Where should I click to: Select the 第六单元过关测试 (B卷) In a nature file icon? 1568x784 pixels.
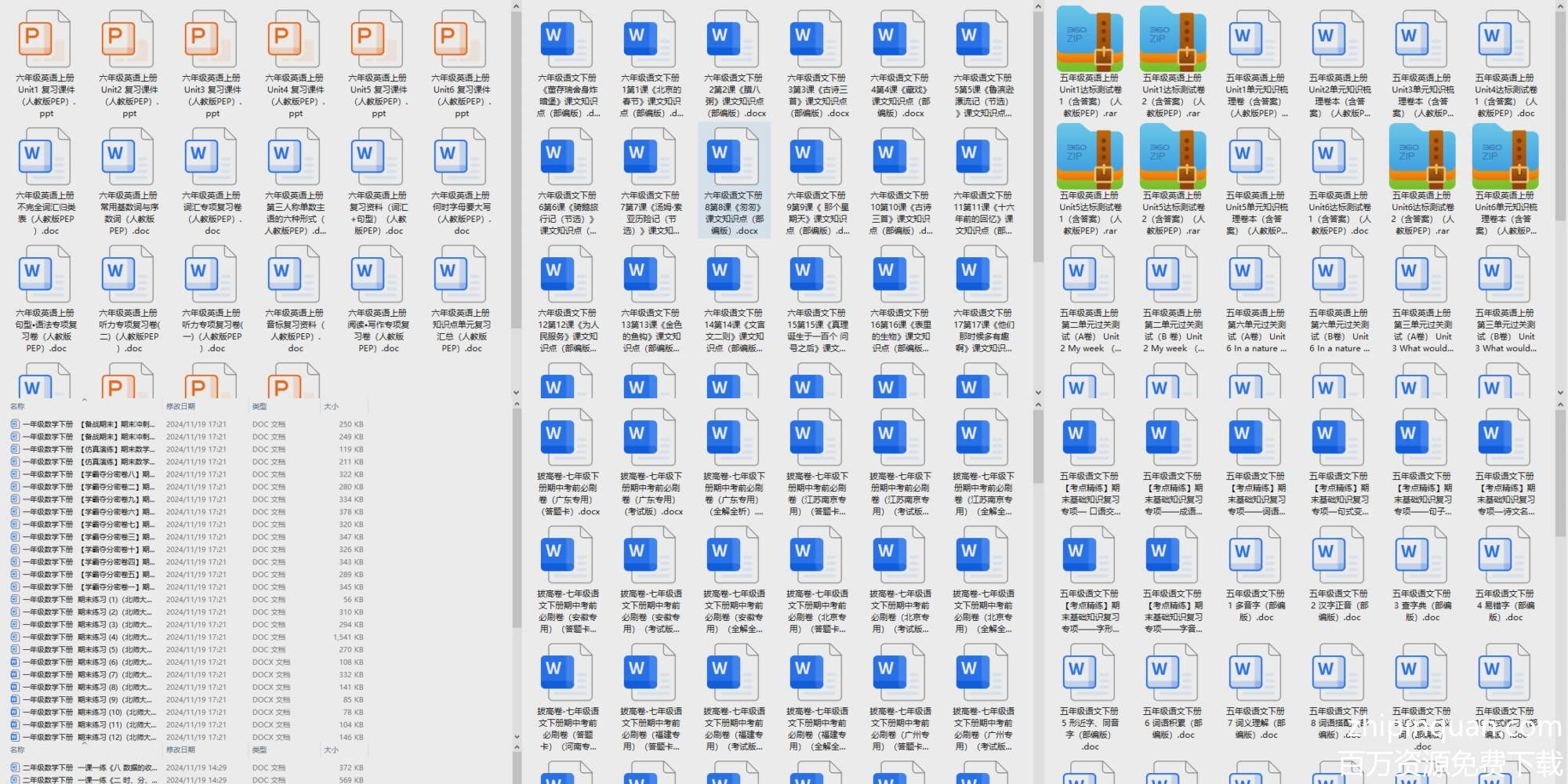click(x=1339, y=274)
